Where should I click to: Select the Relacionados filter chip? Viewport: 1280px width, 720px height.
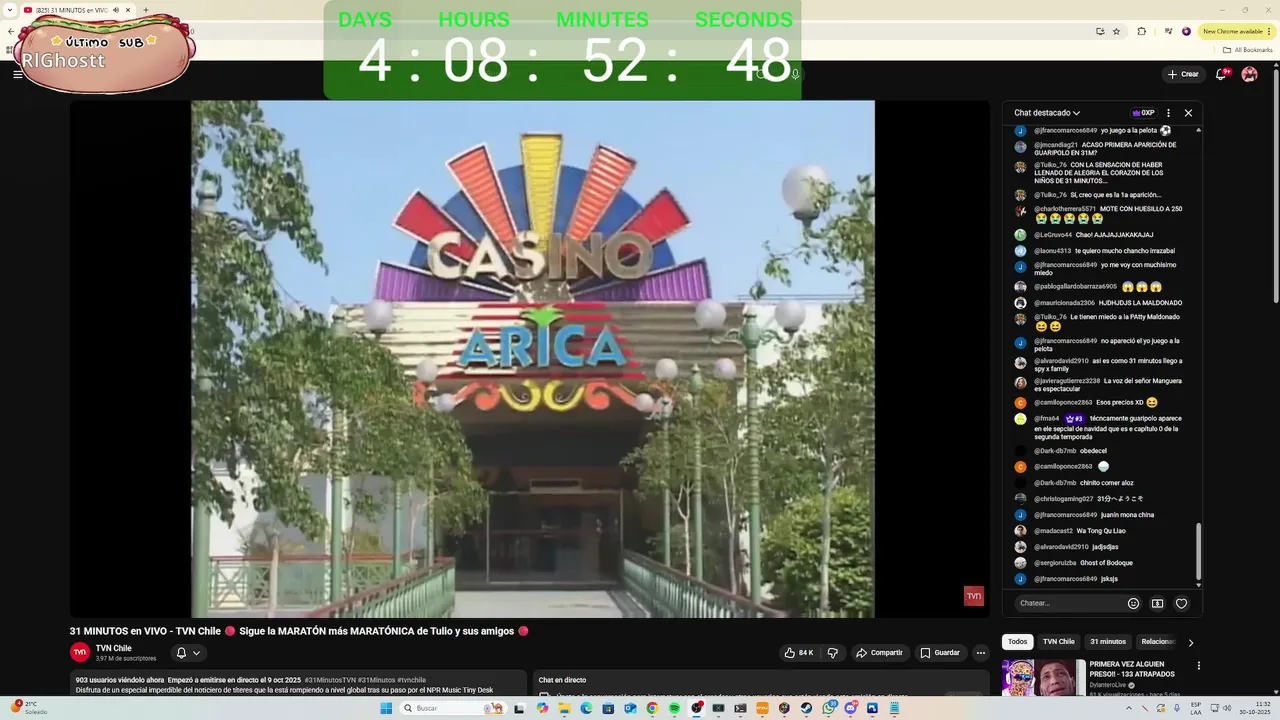(x=1158, y=642)
